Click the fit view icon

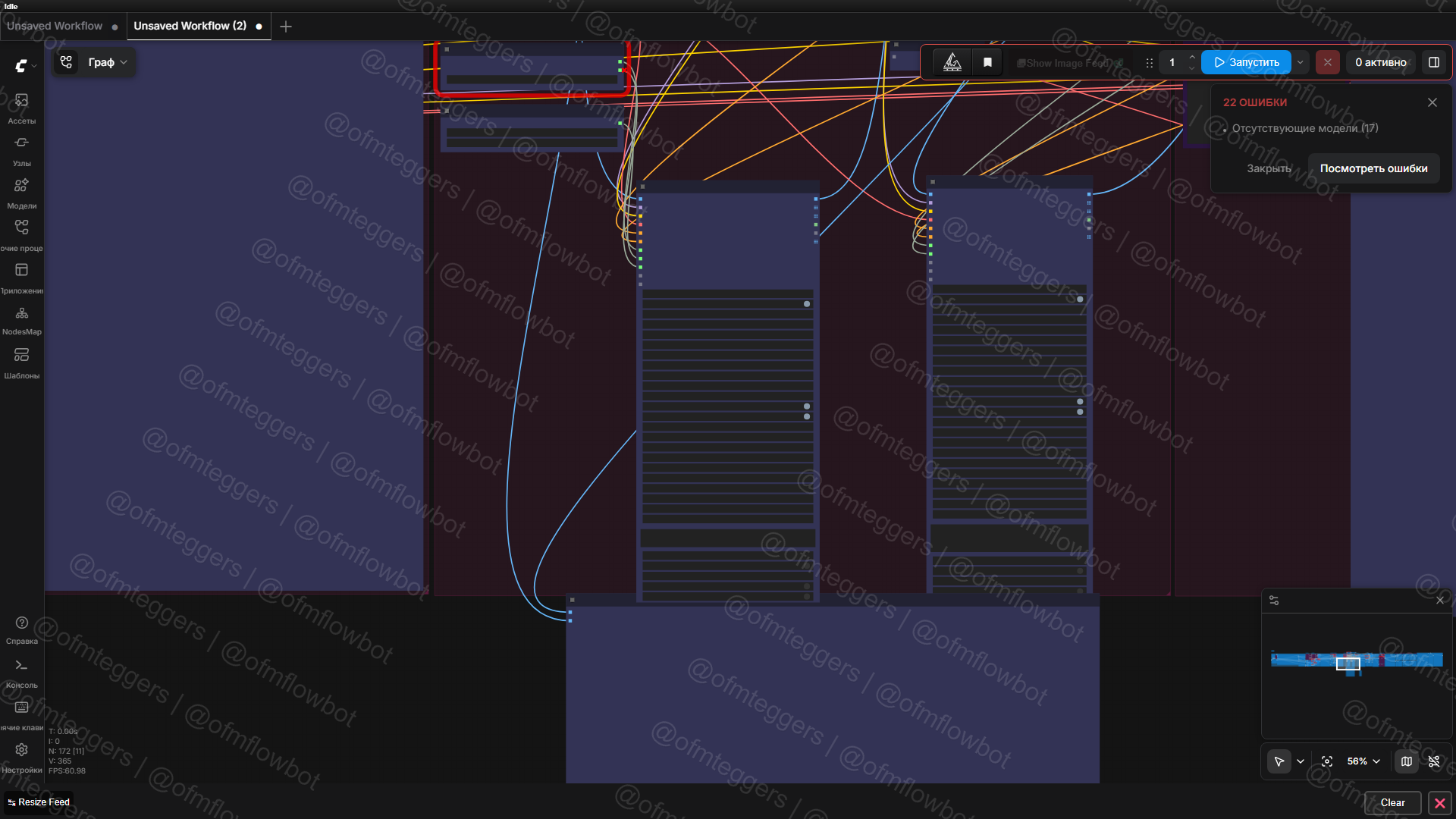pyautogui.click(x=1327, y=761)
